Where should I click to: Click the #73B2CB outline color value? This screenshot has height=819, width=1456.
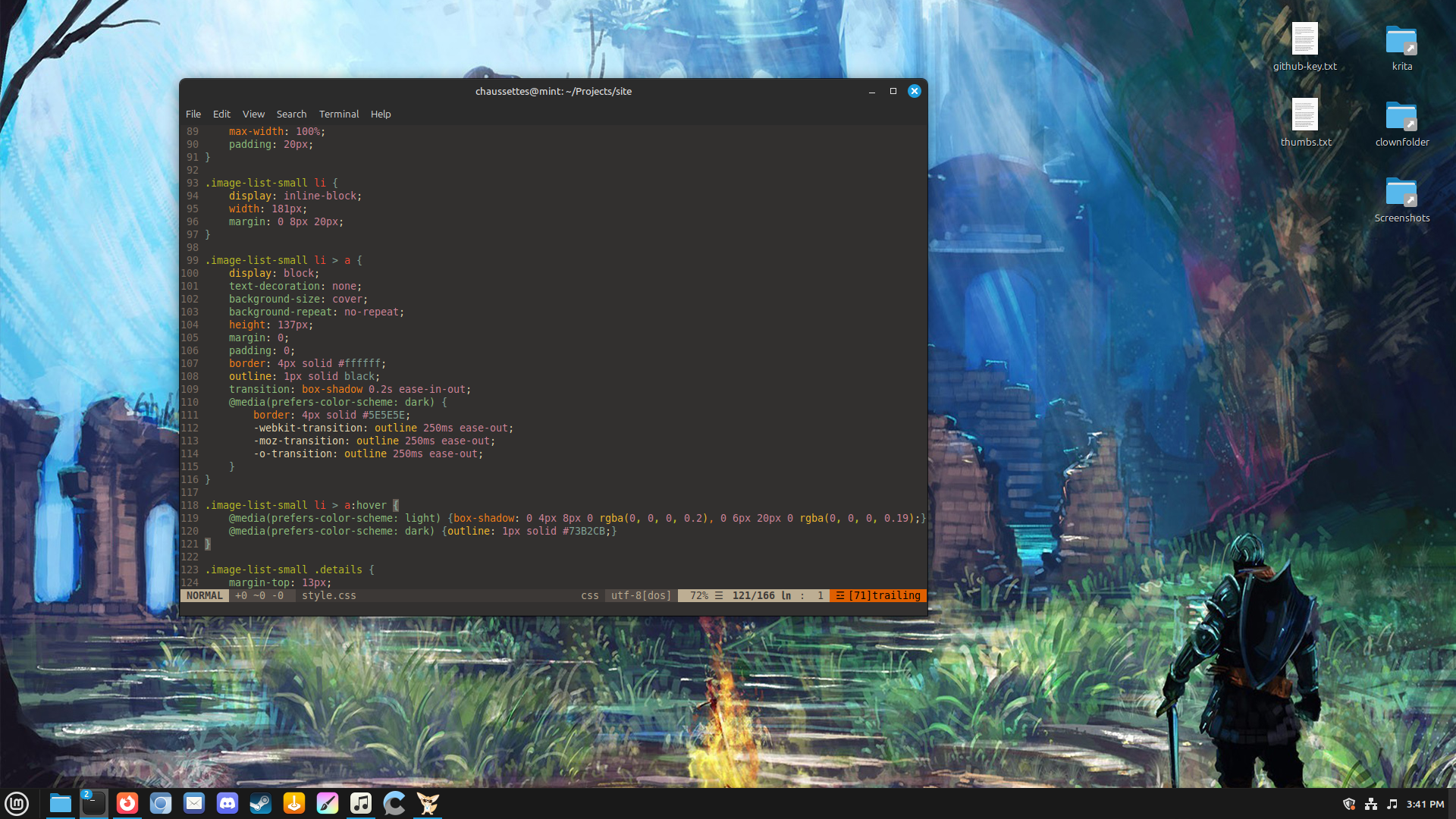click(x=584, y=532)
